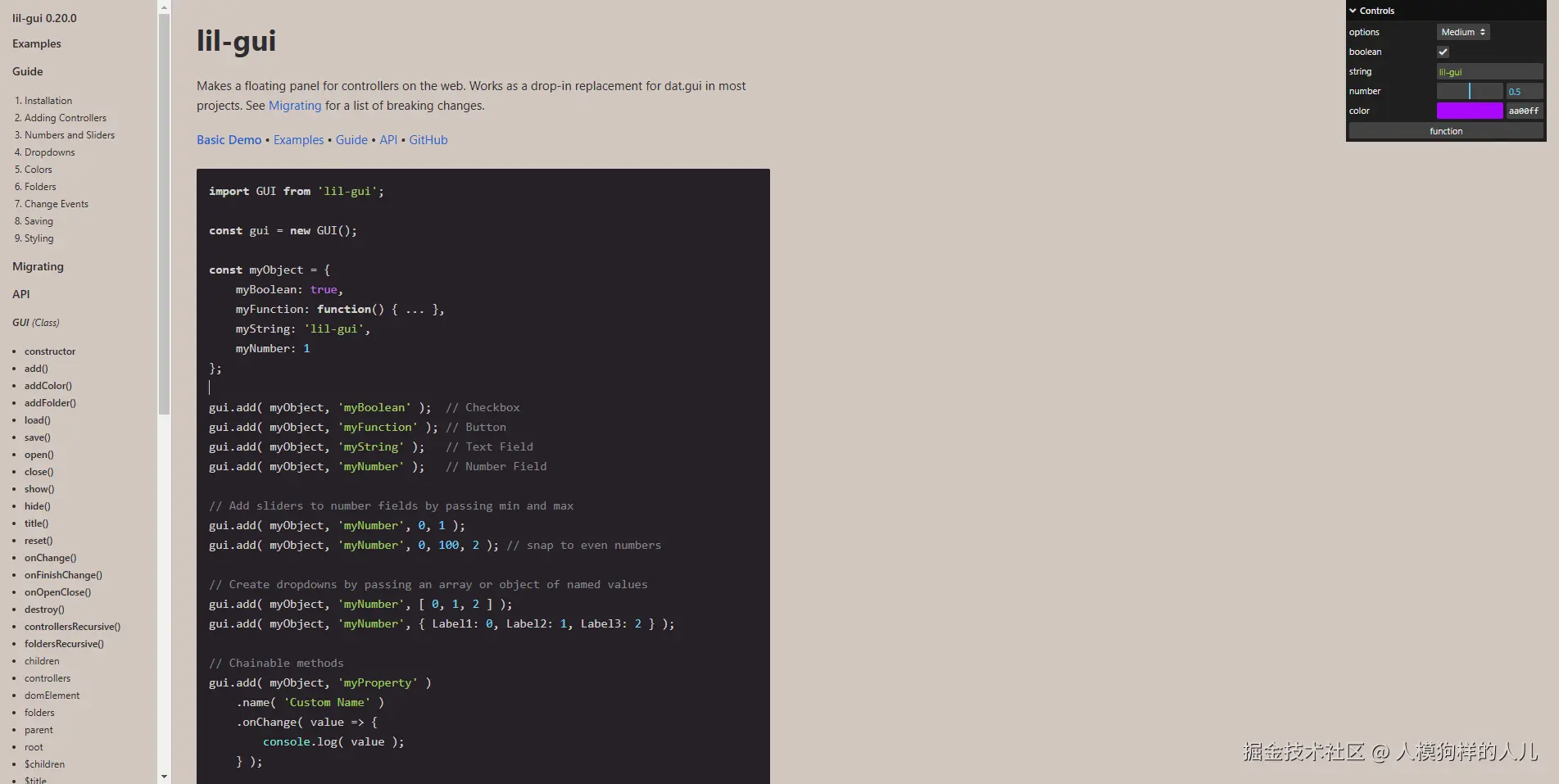Jump to add() in API list
This screenshot has width=1559, height=784.
point(36,369)
